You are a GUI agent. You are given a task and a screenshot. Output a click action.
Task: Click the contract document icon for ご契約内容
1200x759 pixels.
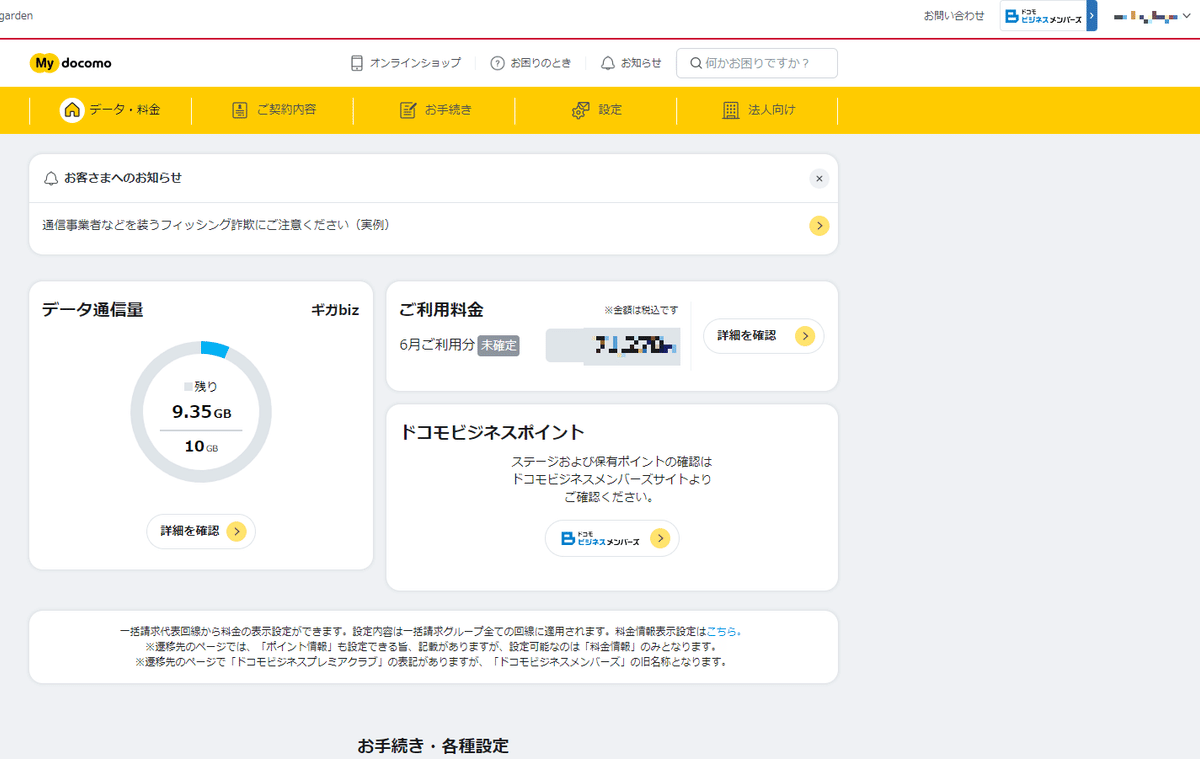[239, 110]
